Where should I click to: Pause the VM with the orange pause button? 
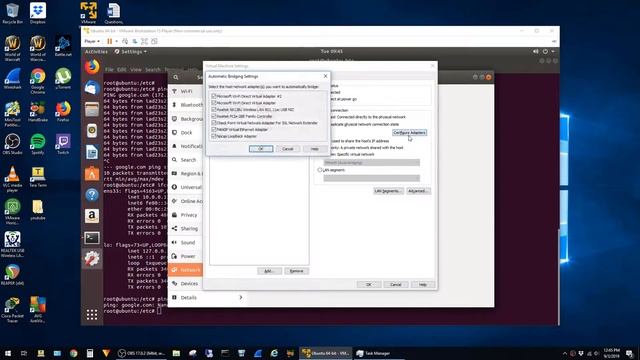tap(109, 41)
